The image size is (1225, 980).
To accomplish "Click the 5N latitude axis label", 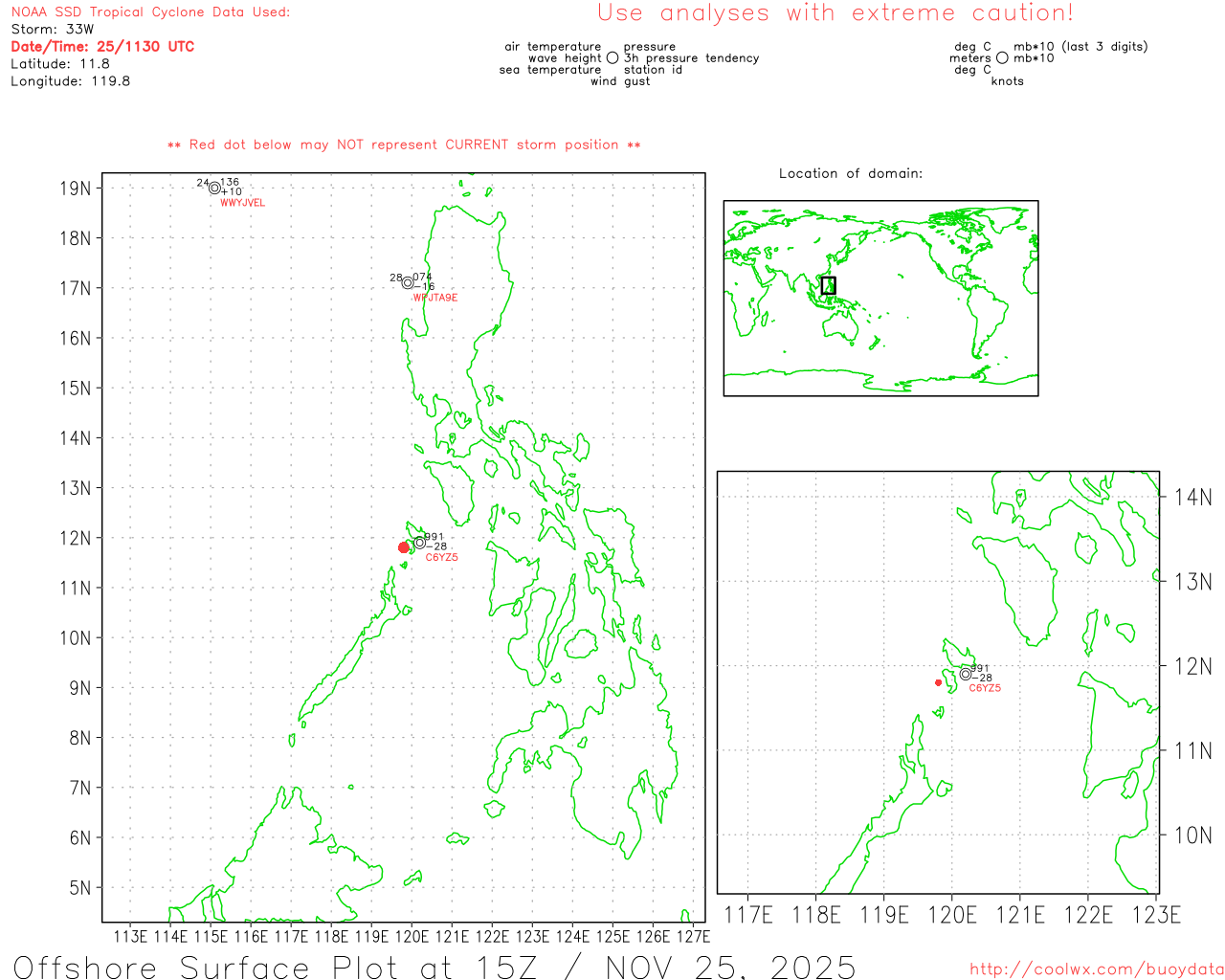I will [80, 888].
